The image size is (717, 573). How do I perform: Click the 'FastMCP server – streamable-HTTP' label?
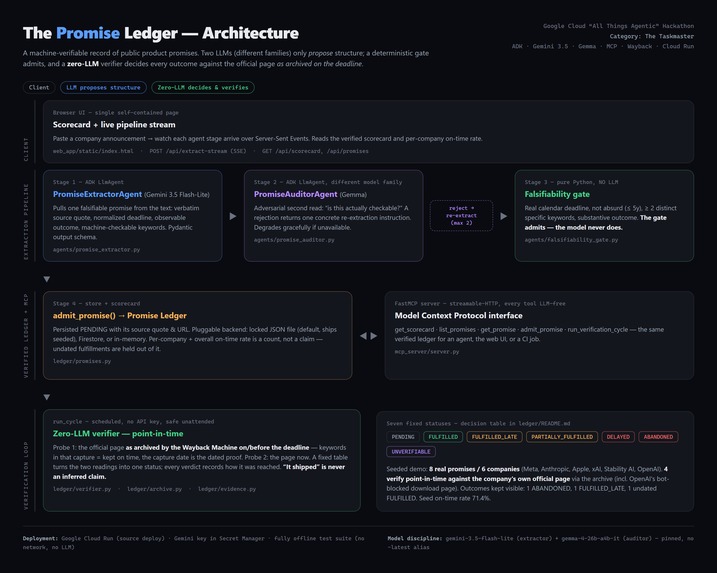click(x=480, y=304)
